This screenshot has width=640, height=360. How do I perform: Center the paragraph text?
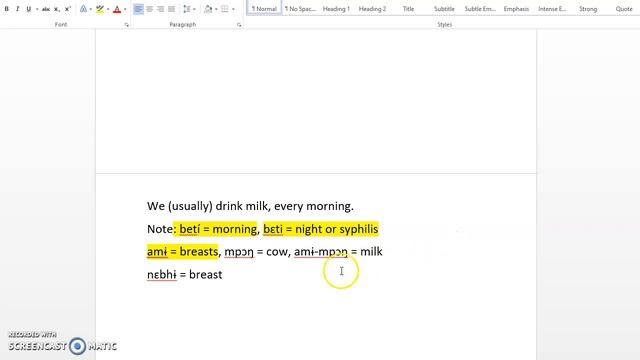pyautogui.click(x=150, y=9)
